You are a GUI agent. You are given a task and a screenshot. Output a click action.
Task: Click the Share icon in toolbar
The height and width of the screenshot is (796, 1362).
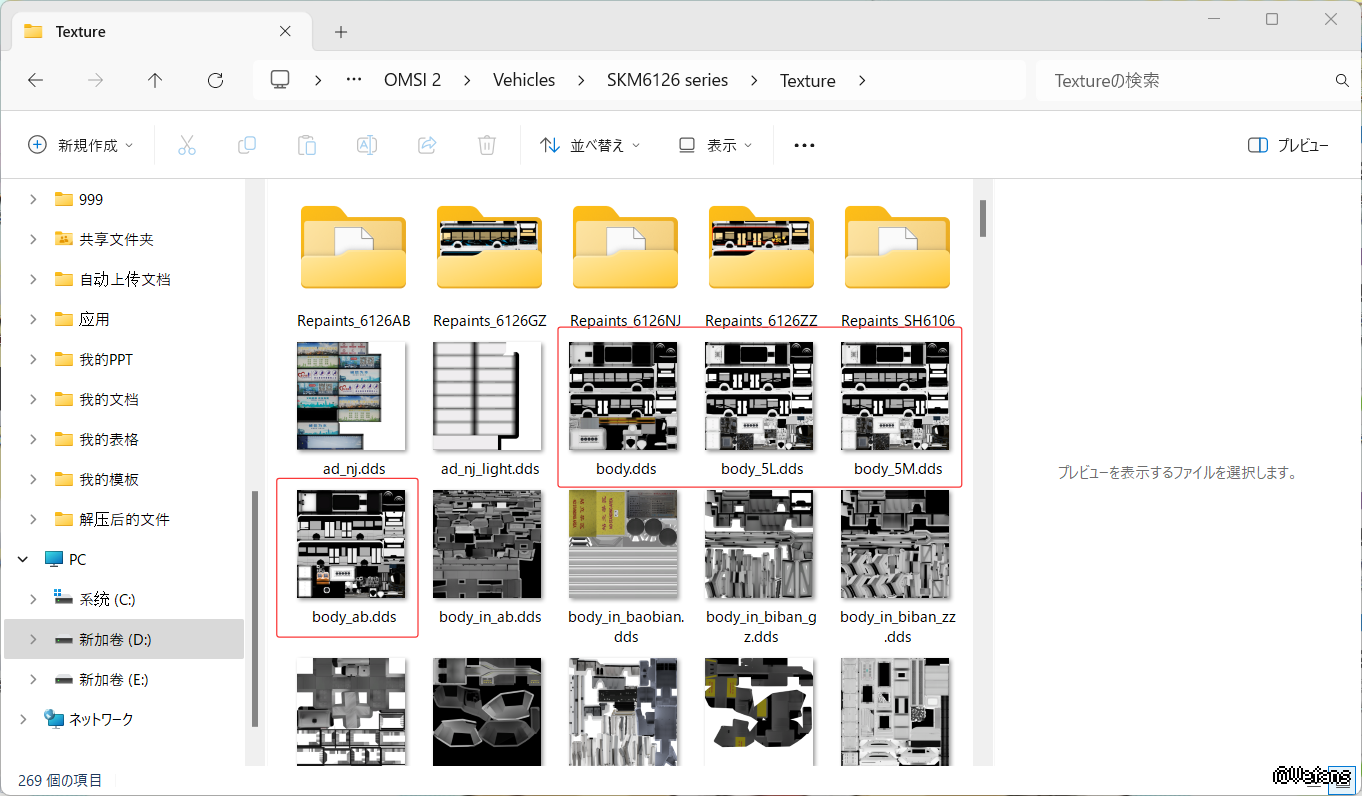coord(427,145)
